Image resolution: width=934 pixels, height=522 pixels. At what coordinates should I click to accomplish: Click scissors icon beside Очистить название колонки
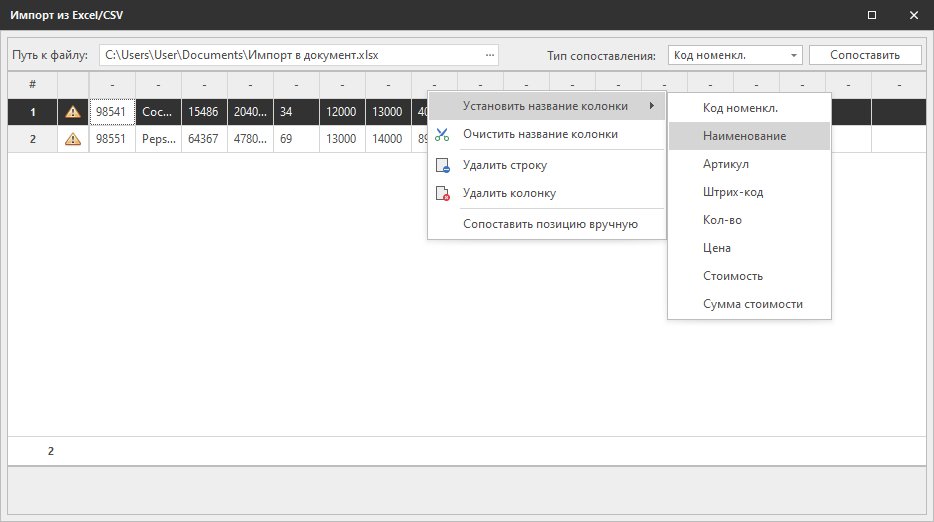(443, 134)
